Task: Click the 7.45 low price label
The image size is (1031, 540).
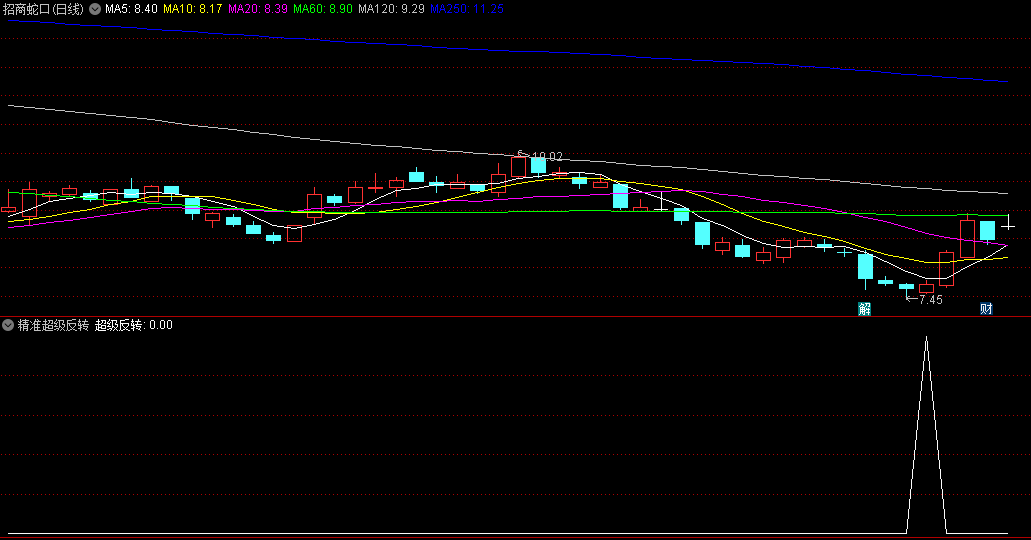Action: pos(930,300)
